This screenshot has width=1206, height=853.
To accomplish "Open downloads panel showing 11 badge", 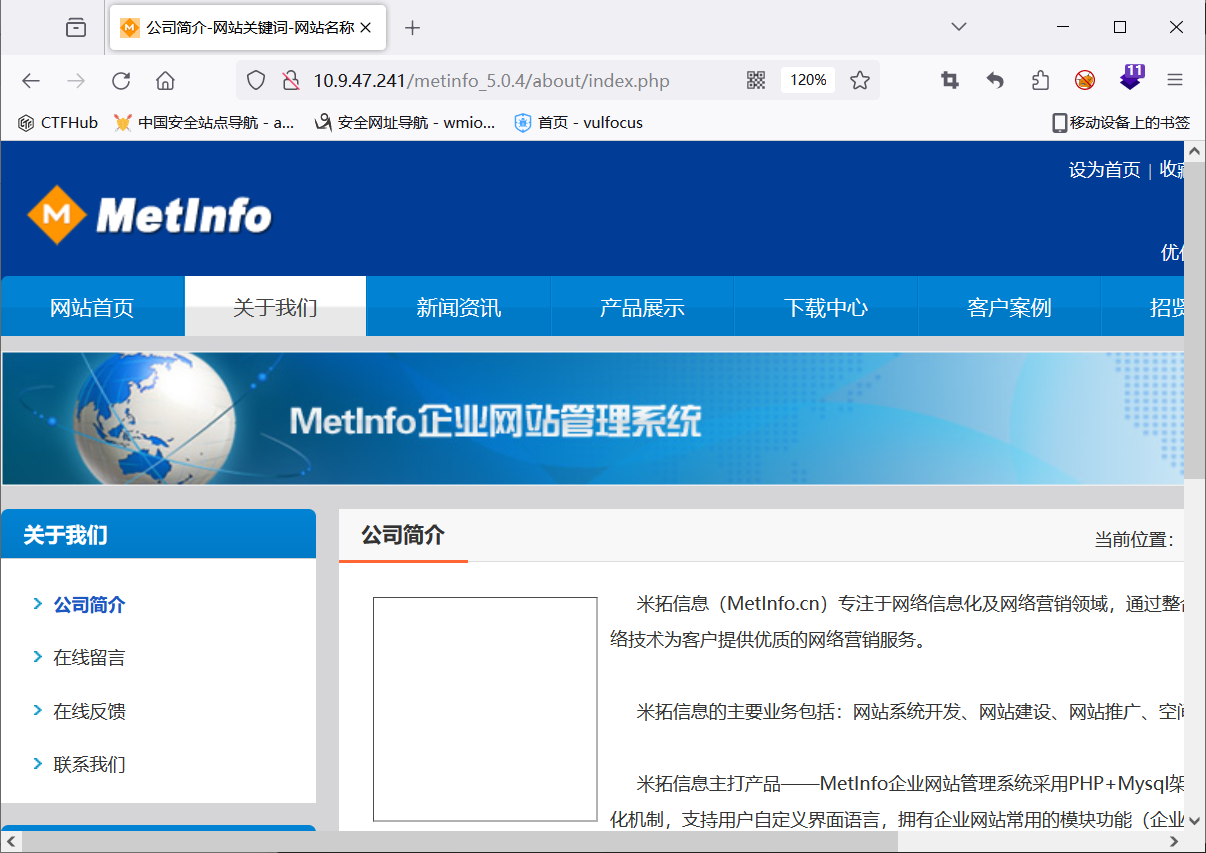I will (1131, 80).
